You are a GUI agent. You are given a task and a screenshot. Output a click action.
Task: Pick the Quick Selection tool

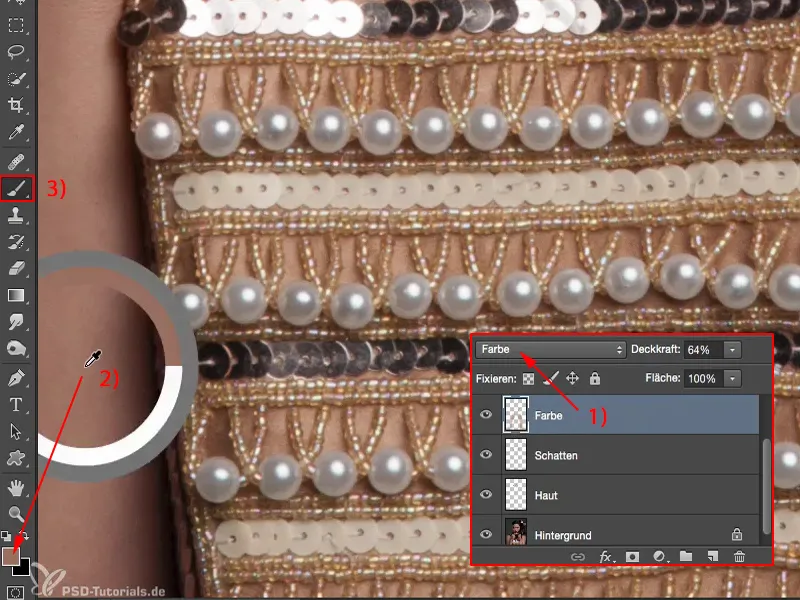[16, 79]
